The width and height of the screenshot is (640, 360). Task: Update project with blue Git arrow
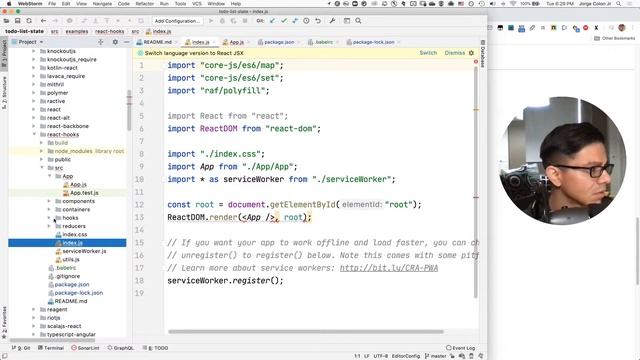point(272,21)
